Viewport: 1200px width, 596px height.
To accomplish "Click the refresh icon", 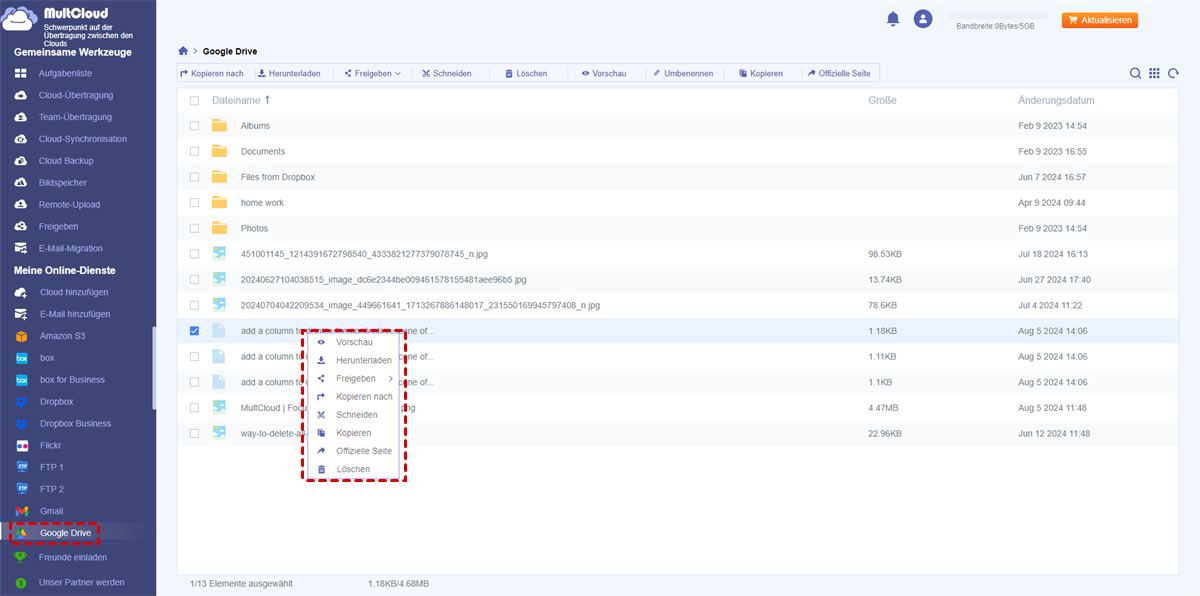I will (x=1173, y=73).
